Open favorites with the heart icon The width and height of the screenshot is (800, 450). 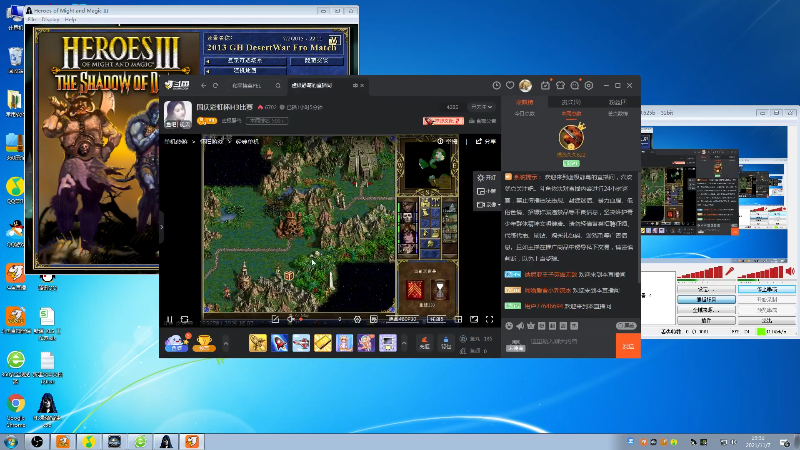click(510, 86)
